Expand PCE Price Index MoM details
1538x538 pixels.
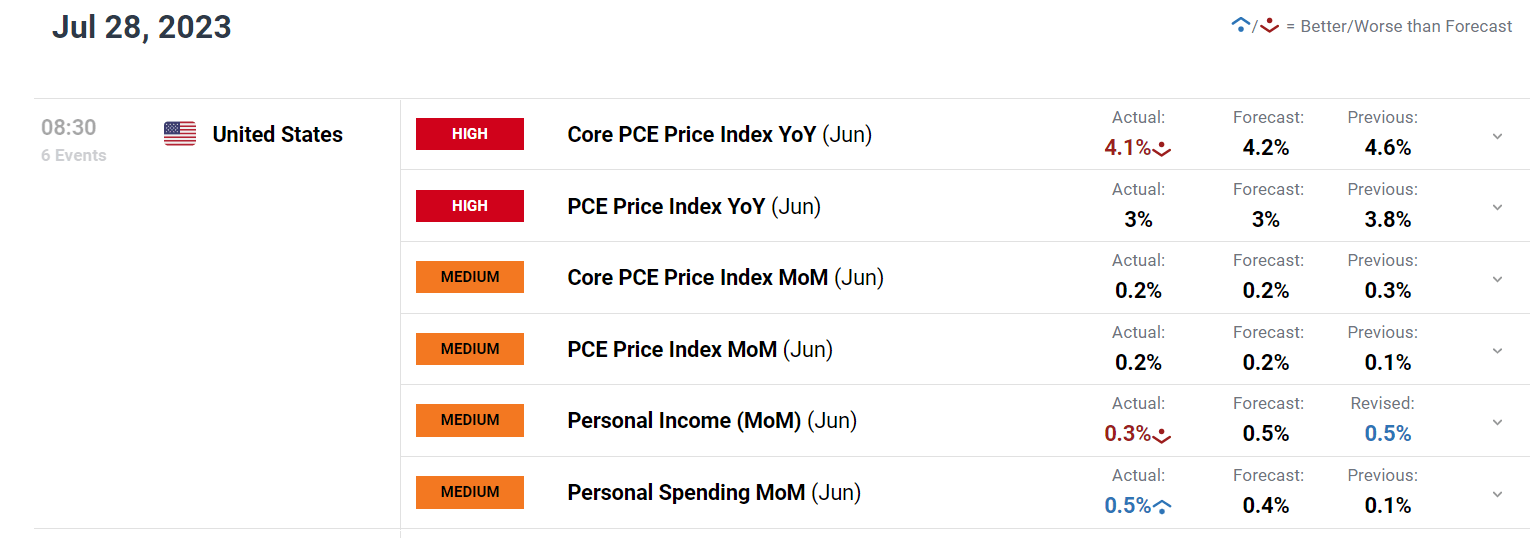[1497, 350]
